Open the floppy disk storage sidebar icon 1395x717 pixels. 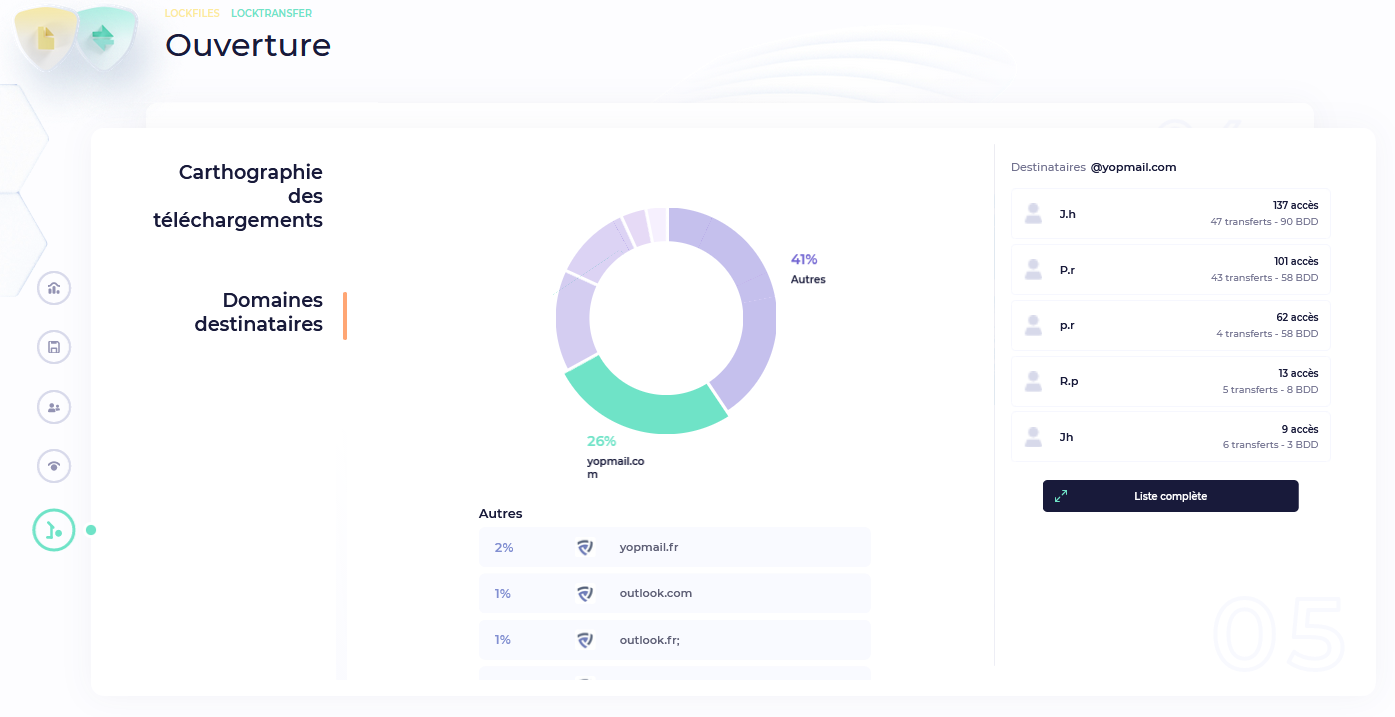click(54, 347)
